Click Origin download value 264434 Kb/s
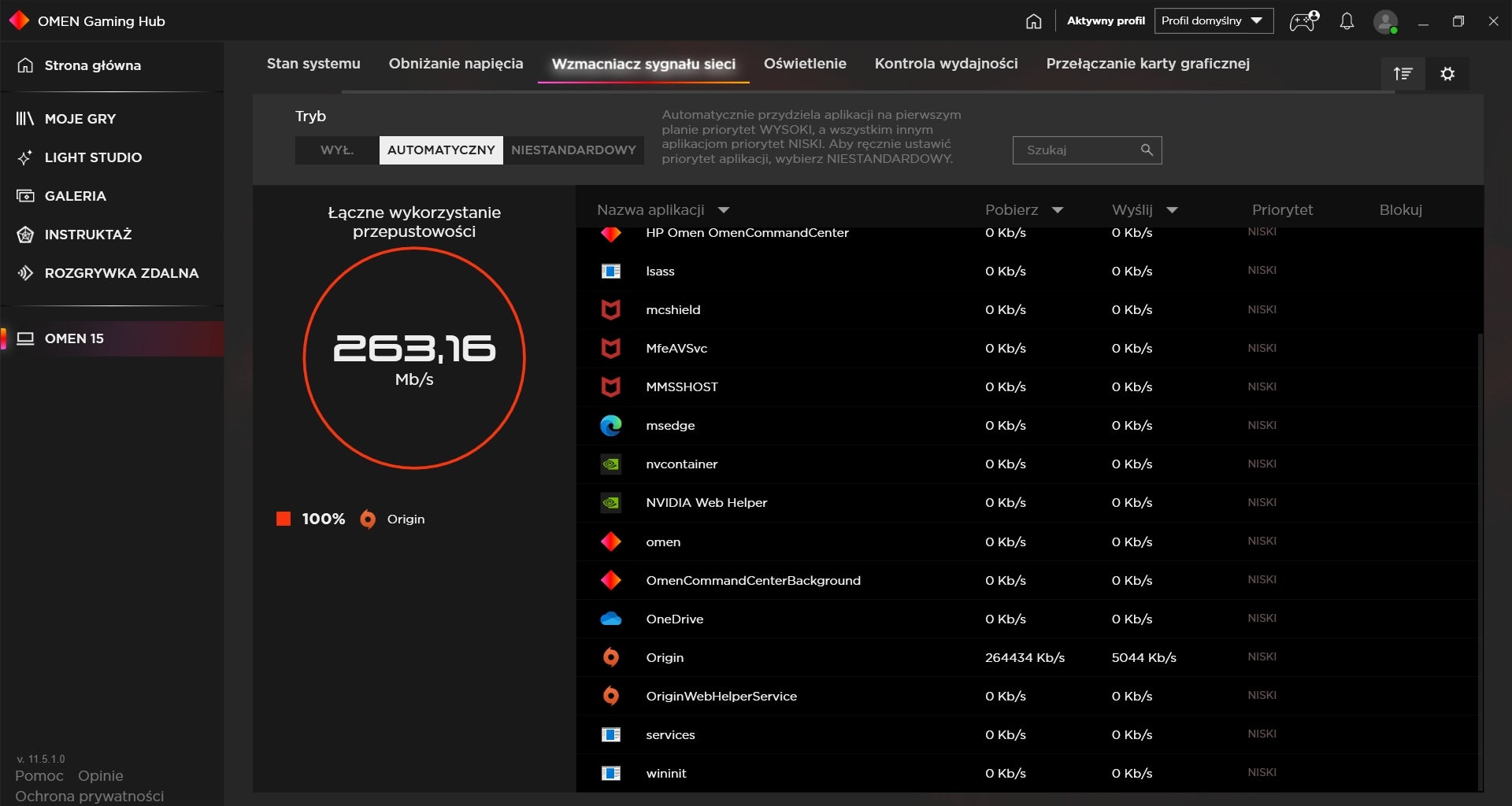This screenshot has height=806, width=1512. (1025, 657)
